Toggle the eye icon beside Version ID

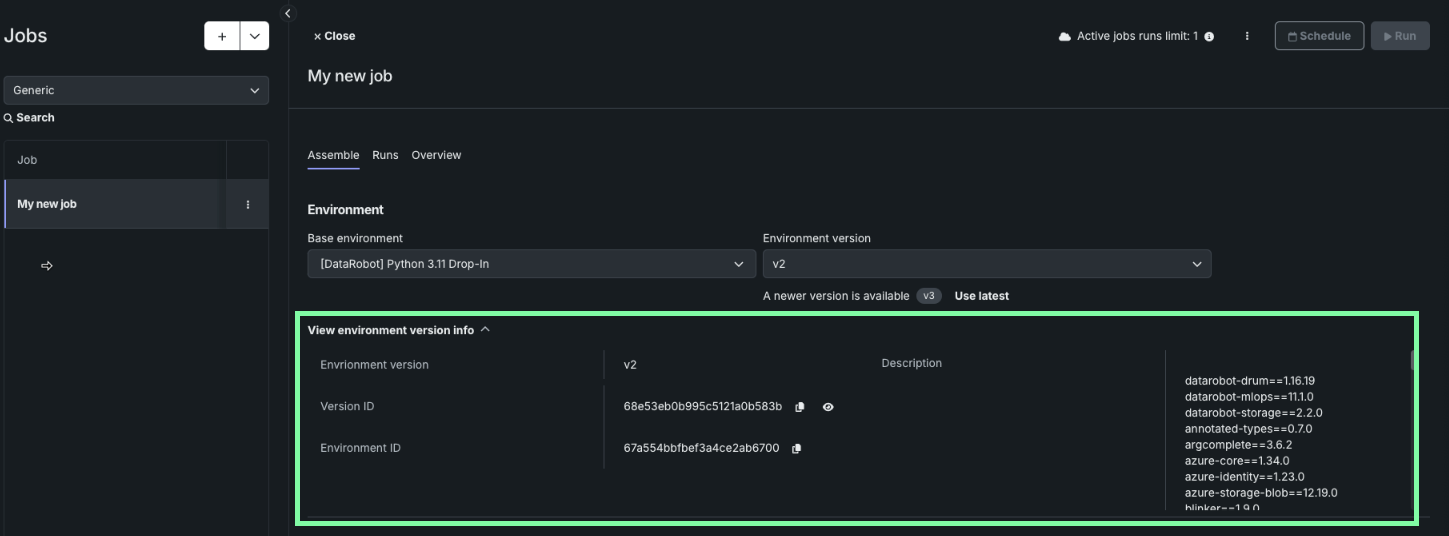828,407
